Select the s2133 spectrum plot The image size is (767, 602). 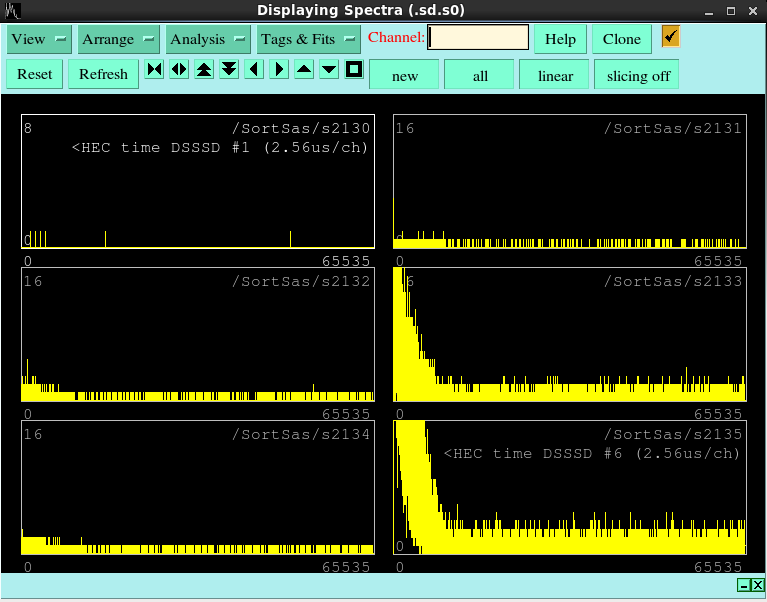pos(570,334)
